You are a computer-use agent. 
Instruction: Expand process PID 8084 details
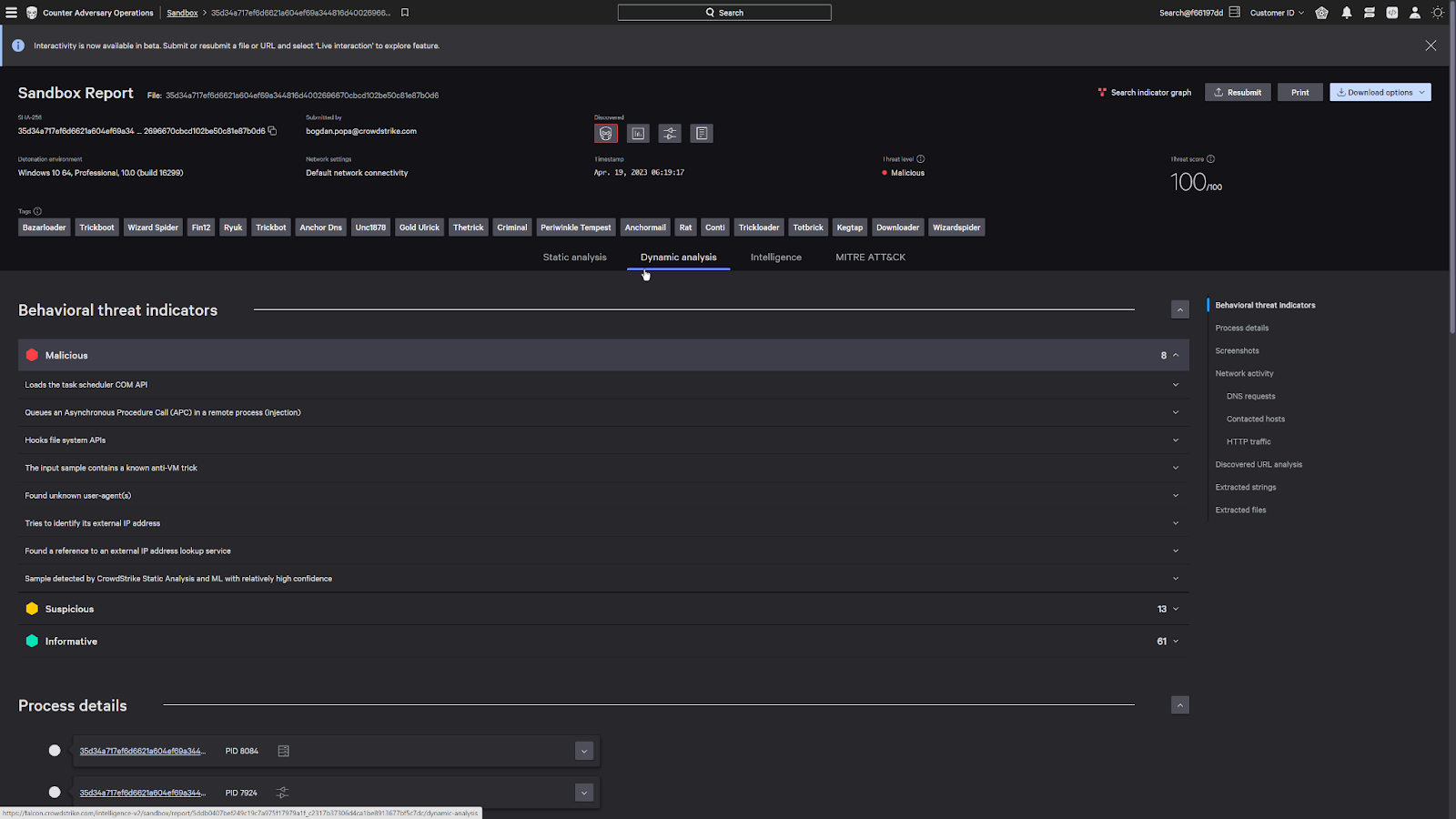584,751
